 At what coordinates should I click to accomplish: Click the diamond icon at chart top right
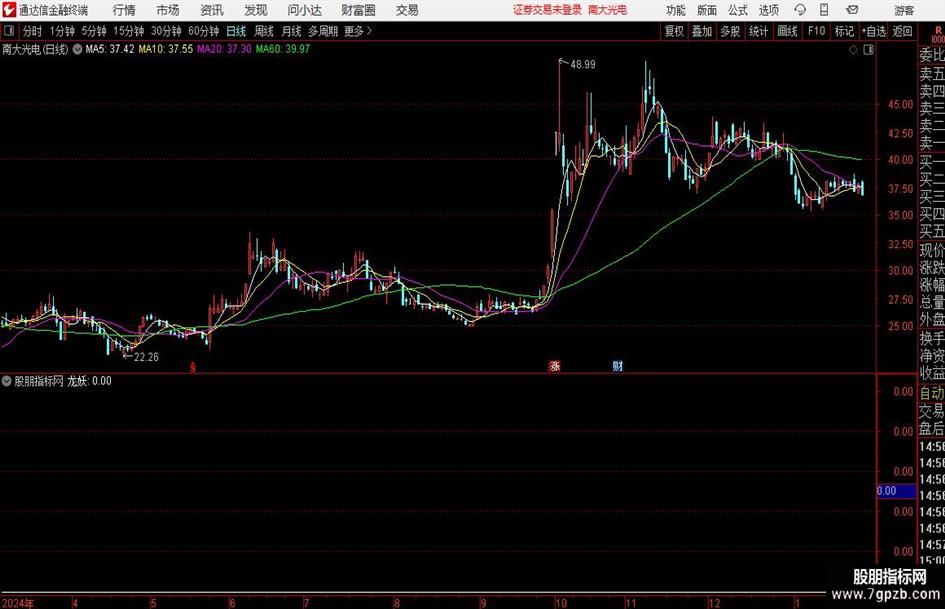[x=853, y=50]
